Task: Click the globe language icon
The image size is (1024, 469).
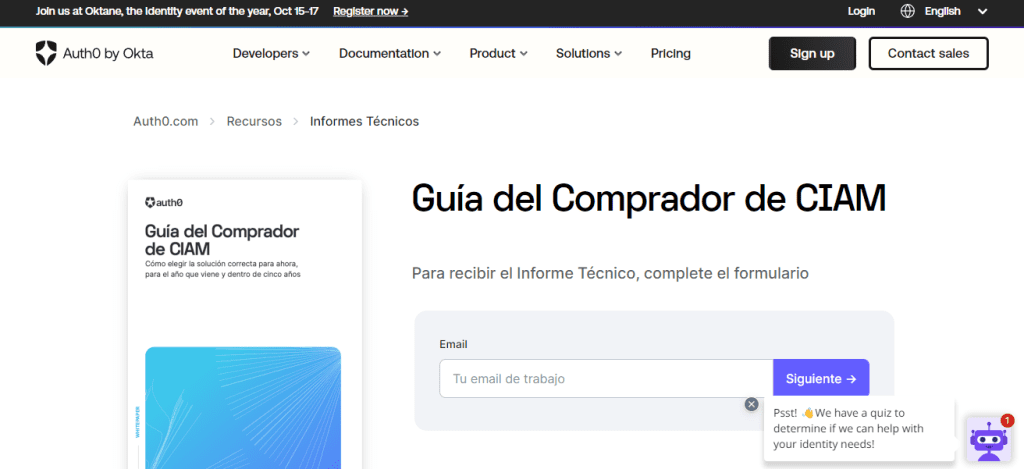Action: [x=907, y=11]
